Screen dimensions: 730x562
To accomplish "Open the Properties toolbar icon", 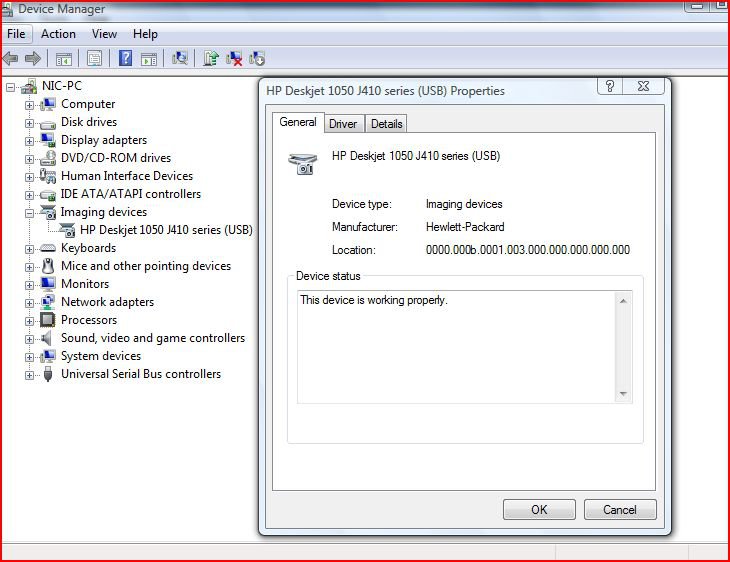I will point(95,59).
